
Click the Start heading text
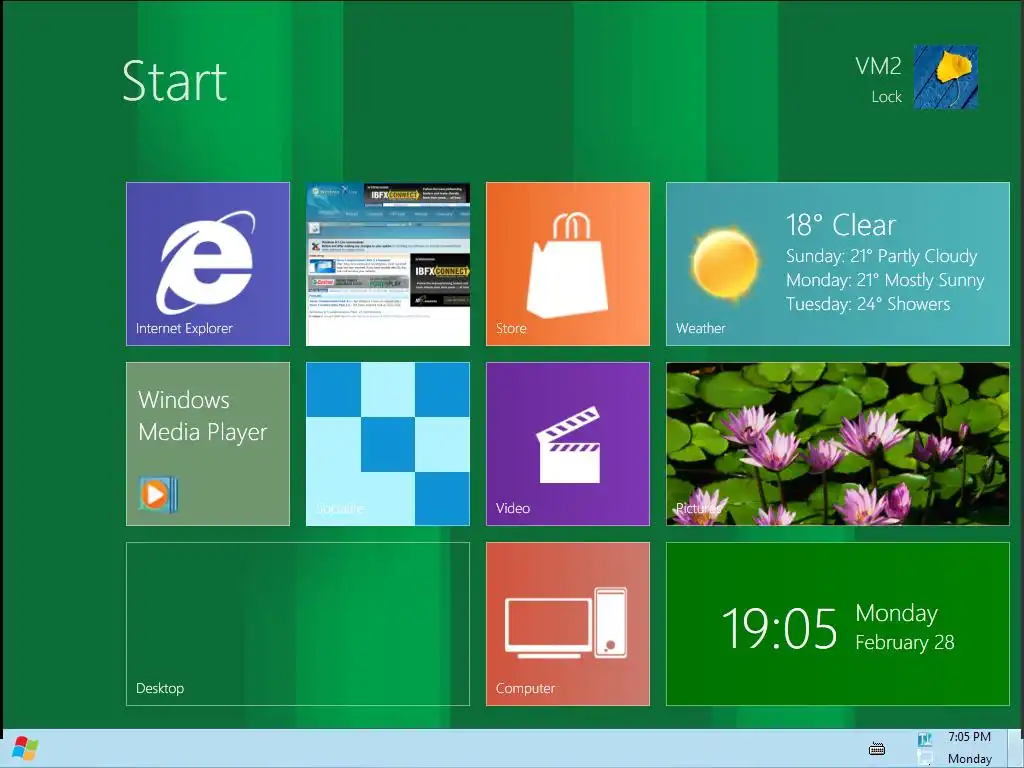coord(175,81)
